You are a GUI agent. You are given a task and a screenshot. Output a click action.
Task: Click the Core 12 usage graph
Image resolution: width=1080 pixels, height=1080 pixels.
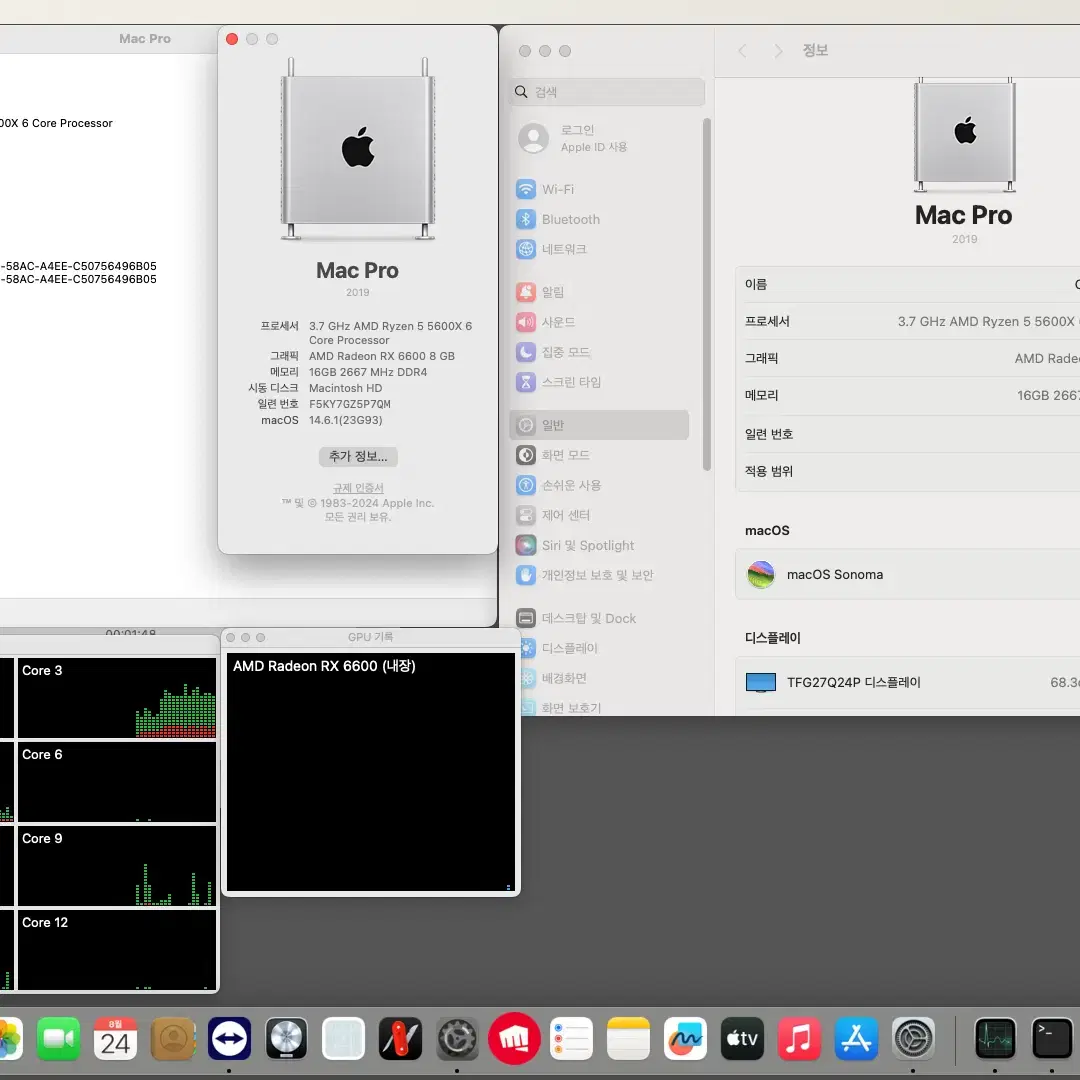[x=116, y=950]
